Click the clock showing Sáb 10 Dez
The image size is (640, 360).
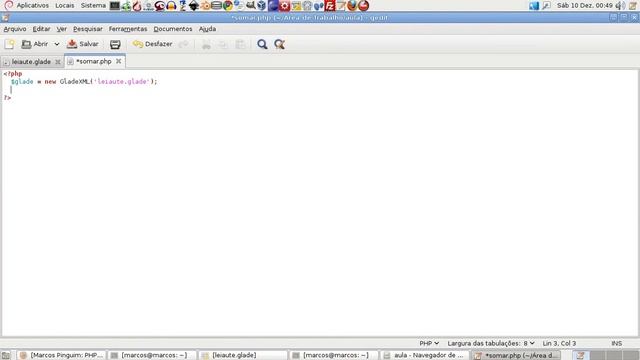(x=585, y=5)
